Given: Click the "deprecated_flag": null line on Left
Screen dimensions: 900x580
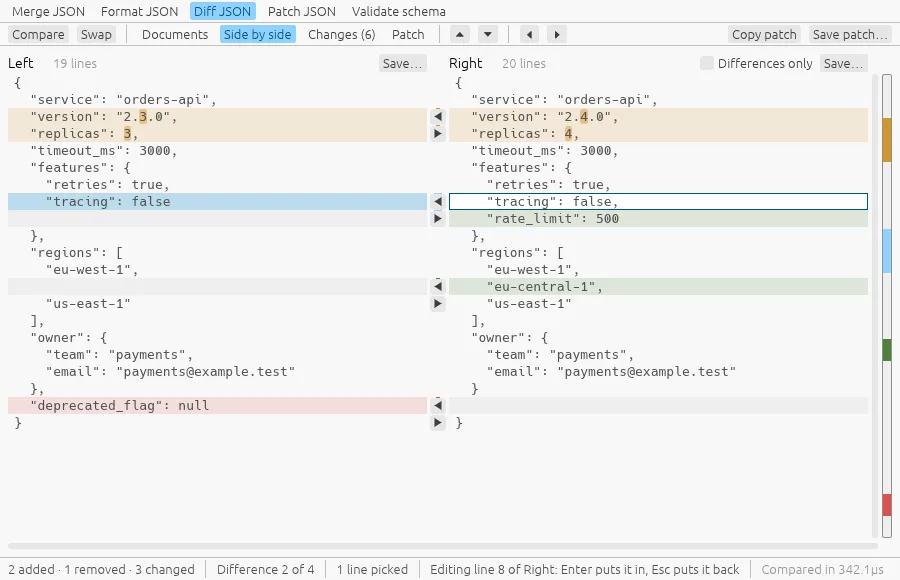Looking at the screenshot, I should (218, 405).
